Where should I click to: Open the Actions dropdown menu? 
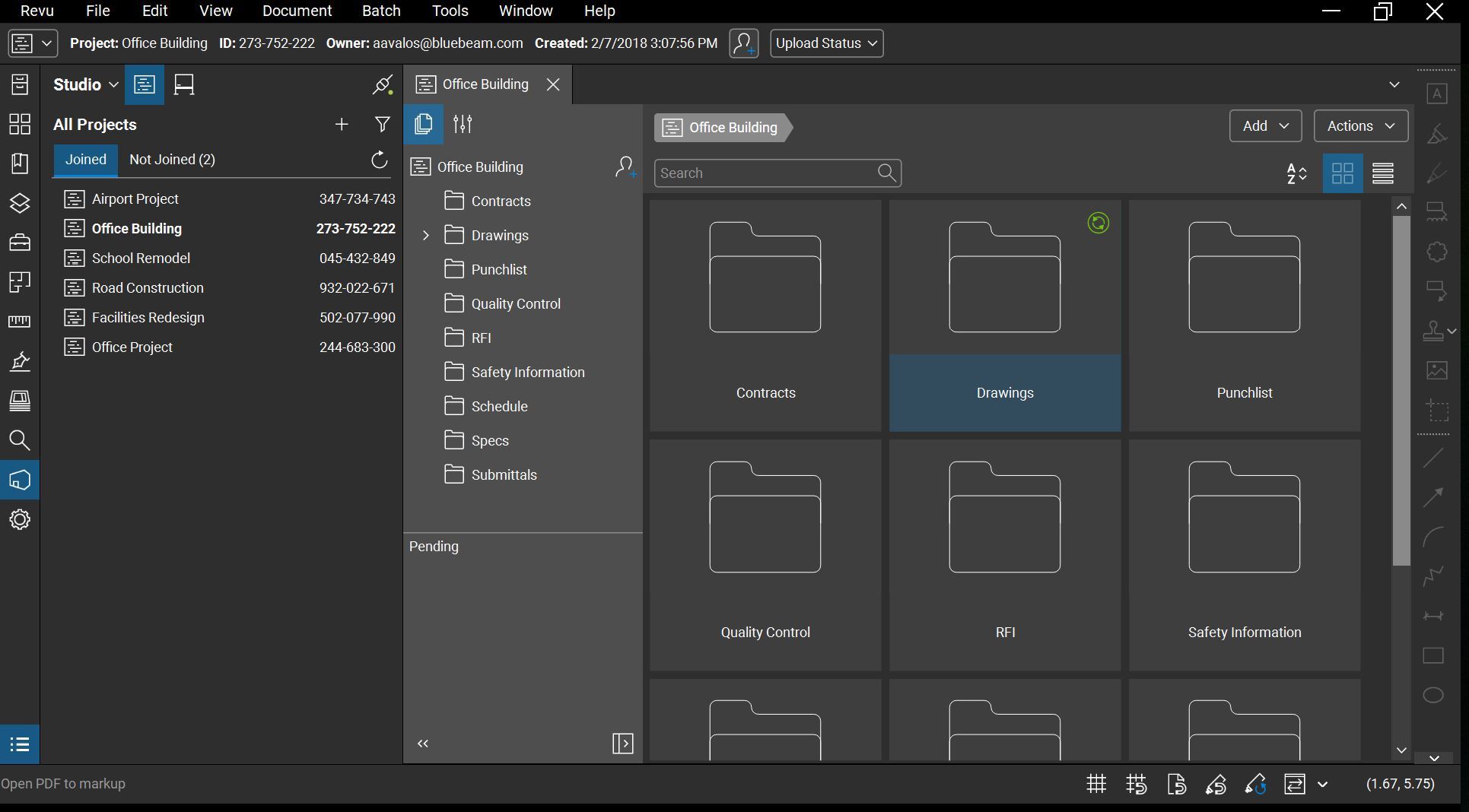[x=1360, y=126]
